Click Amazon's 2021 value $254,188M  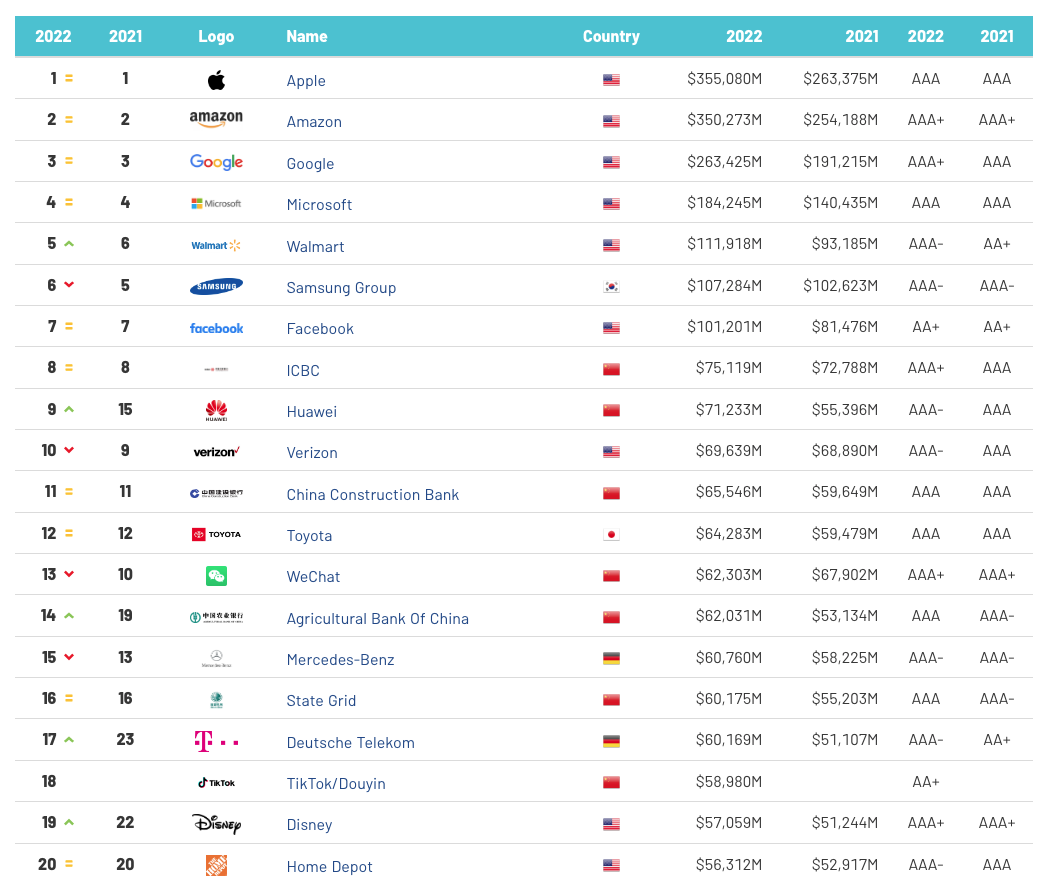tap(840, 120)
